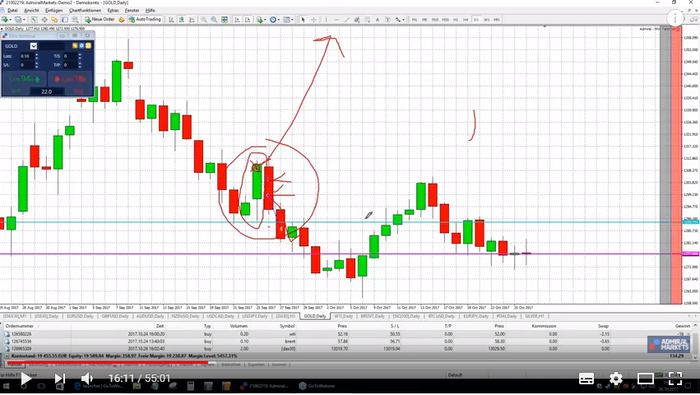
Task: Open the Neue Order dialog
Action: [100, 20]
